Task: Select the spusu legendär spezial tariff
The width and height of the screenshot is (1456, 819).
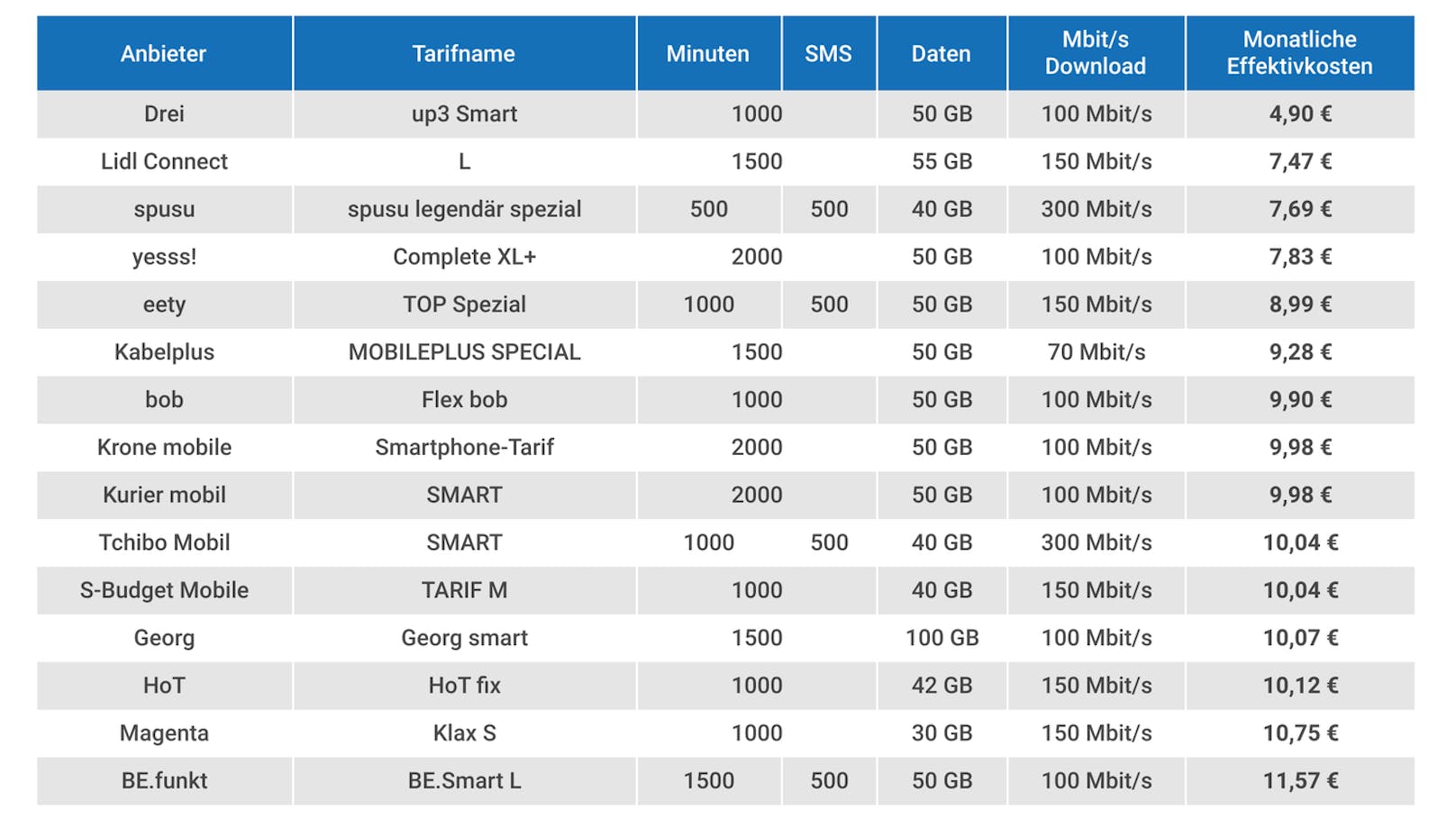Action: click(x=464, y=210)
